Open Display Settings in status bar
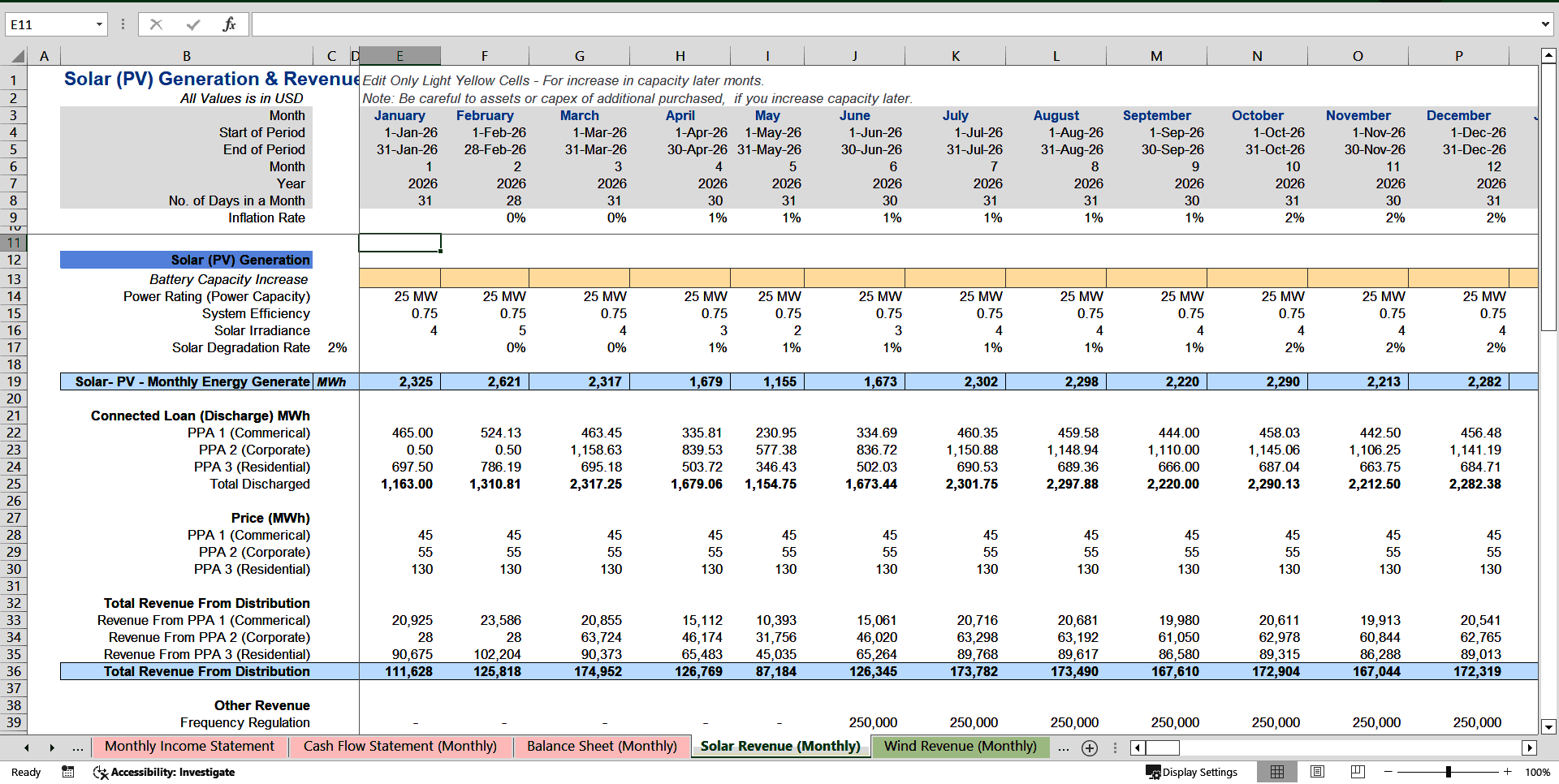Image resolution: width=1559 pixels, height=784 pixels. [x=1192, y=772]
